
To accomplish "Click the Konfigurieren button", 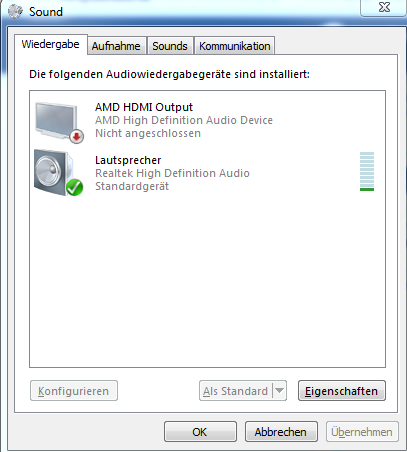I will pyautogui.click(x=74, y=391).
